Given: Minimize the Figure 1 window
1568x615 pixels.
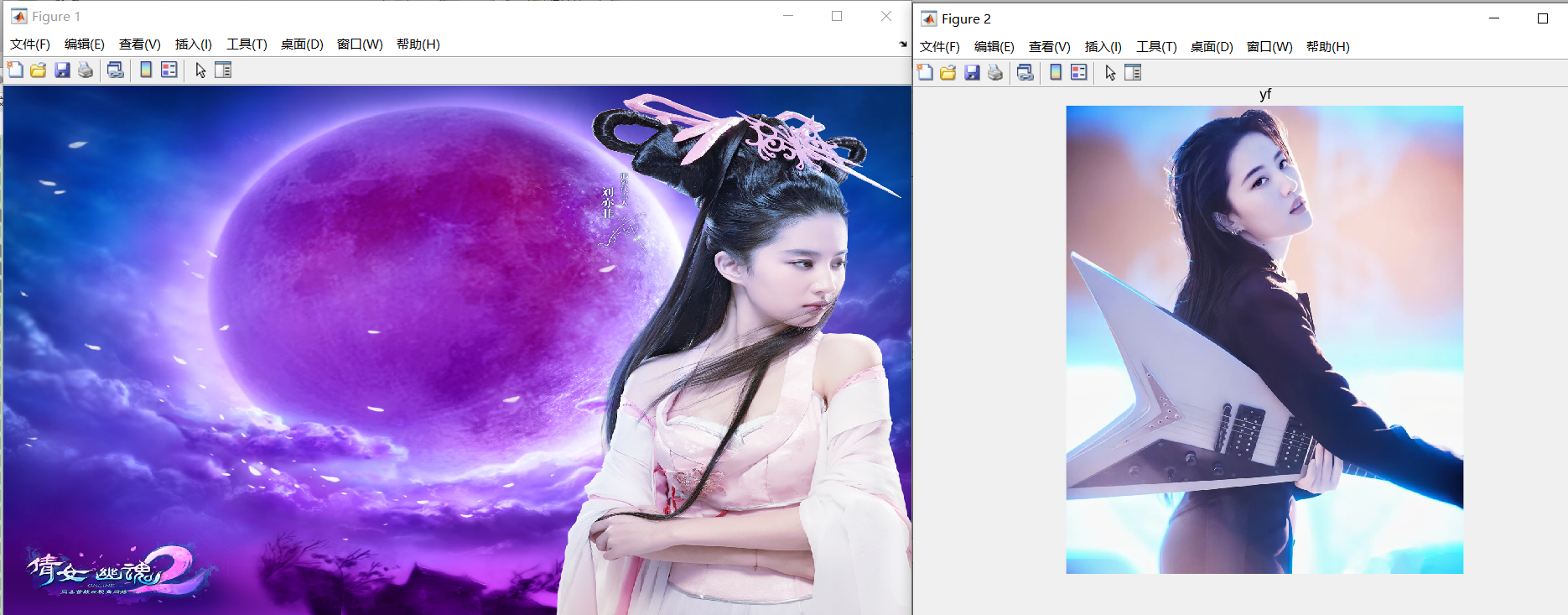Looking at the screenshot, I should pos(788,16).
